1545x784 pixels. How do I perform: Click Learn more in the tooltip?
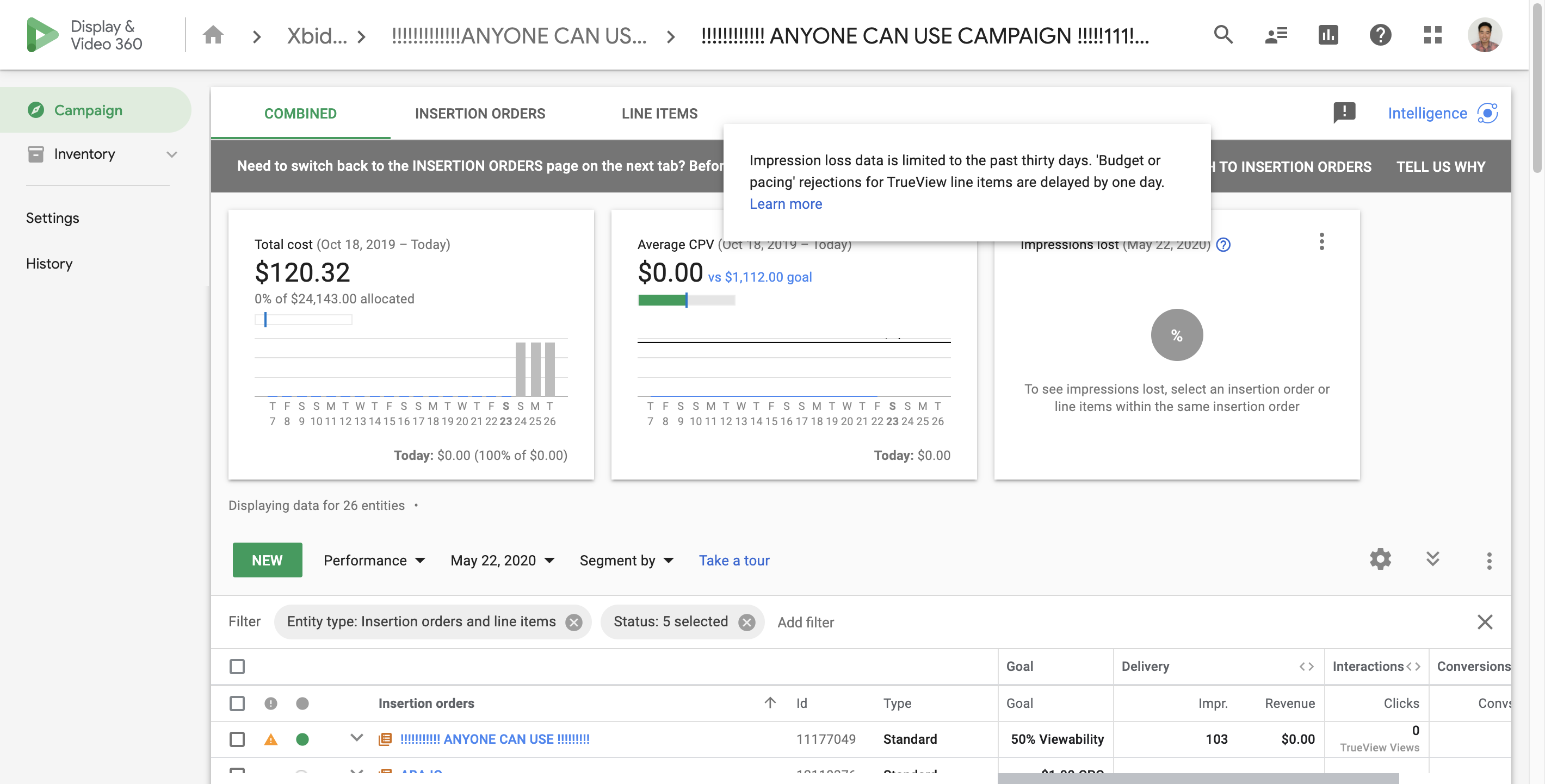tap(785, 204)
